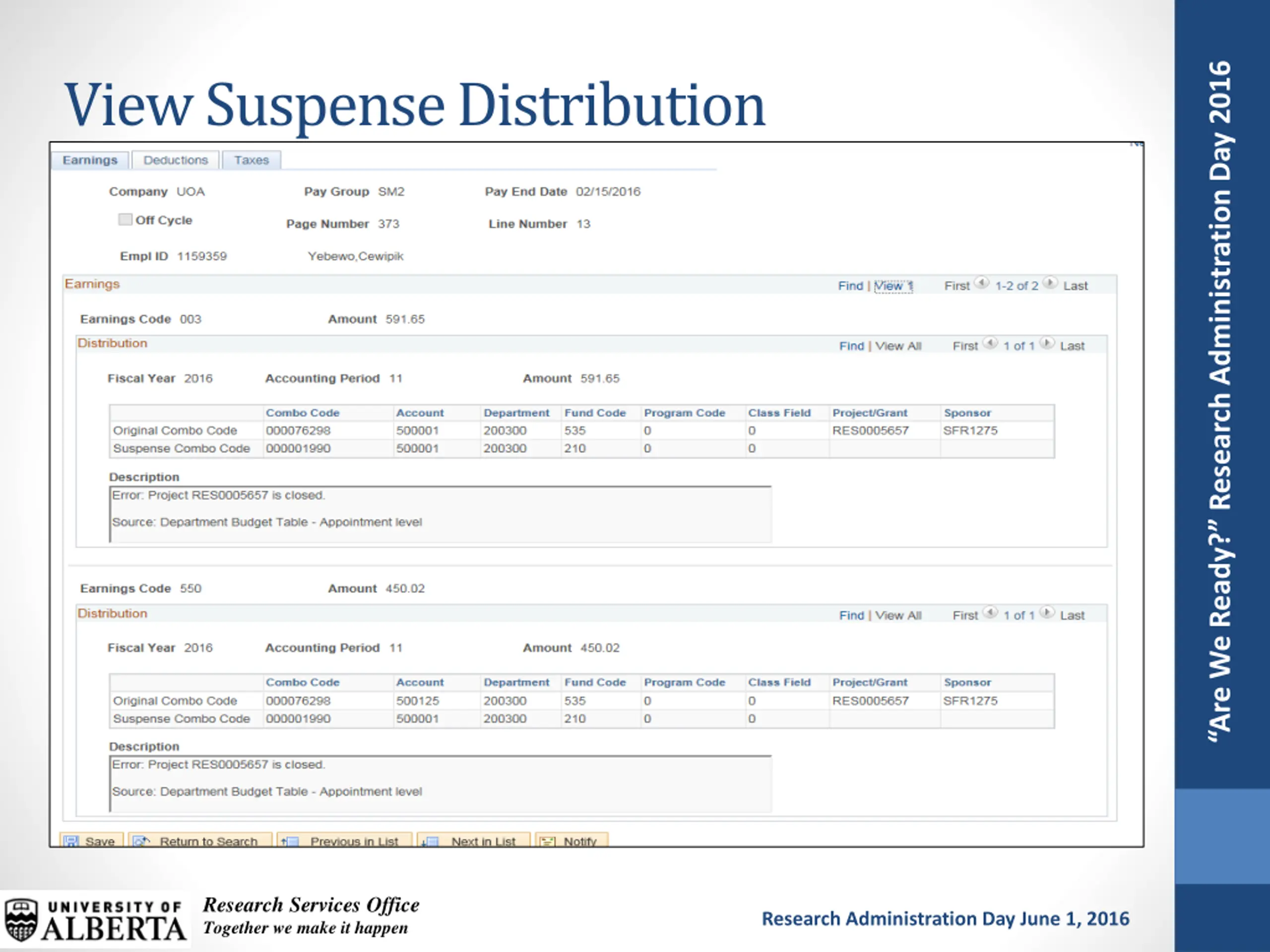Click Find in the 450.02 Distribution header
The height and width of the screenshot is (952, 1270).
tap(851, 615)
